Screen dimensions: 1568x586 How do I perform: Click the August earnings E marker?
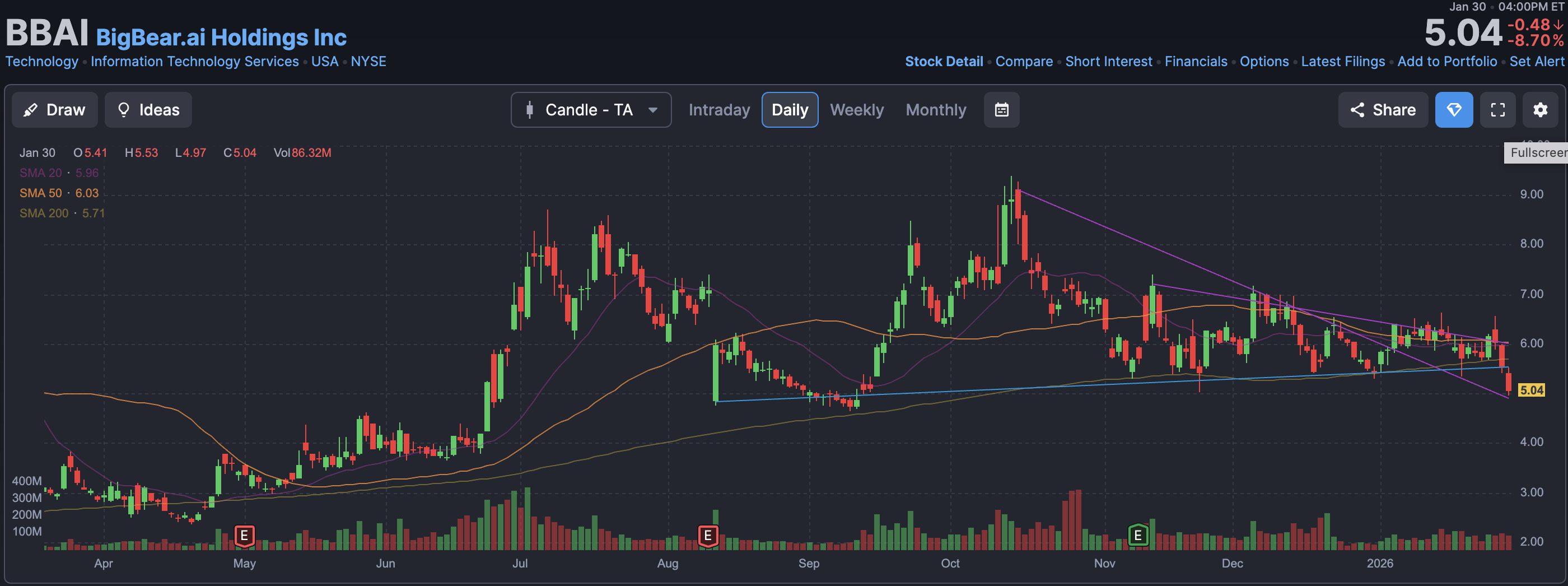[x=707, y=536]
